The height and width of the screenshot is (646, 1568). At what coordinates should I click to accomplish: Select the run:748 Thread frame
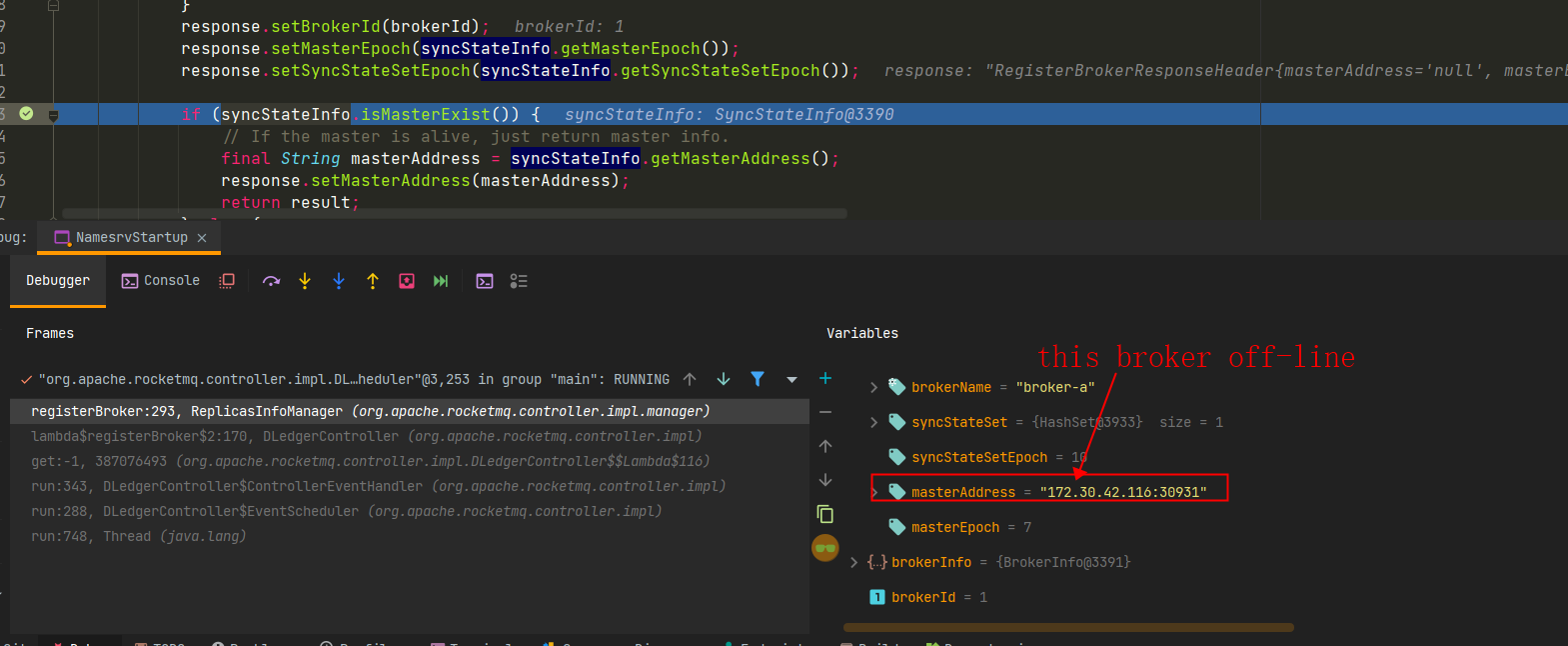point(410,536)
